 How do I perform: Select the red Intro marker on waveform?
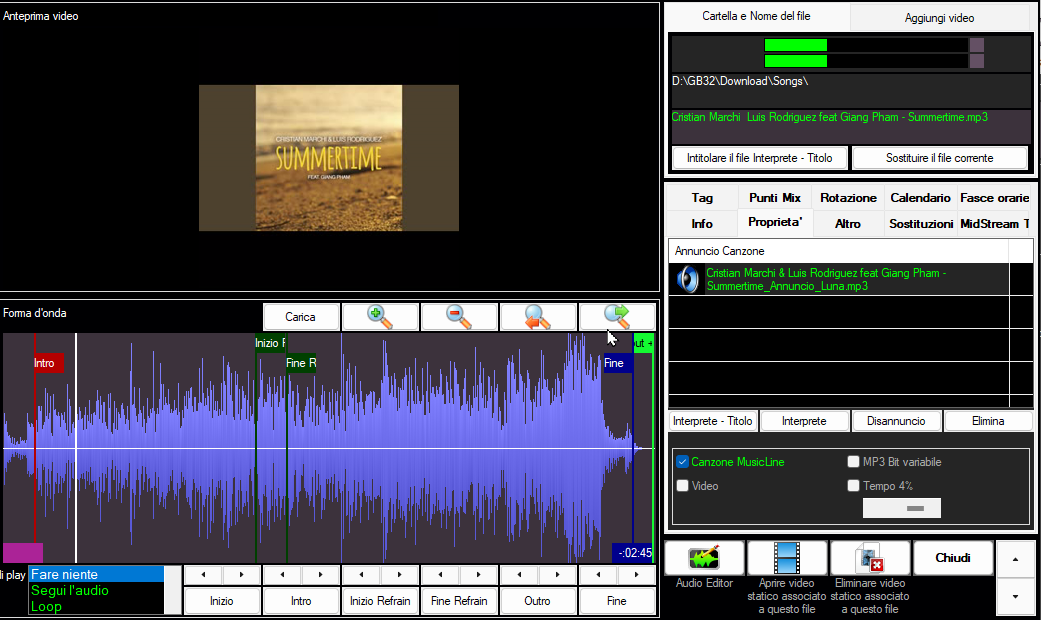(x=47, y=363)
